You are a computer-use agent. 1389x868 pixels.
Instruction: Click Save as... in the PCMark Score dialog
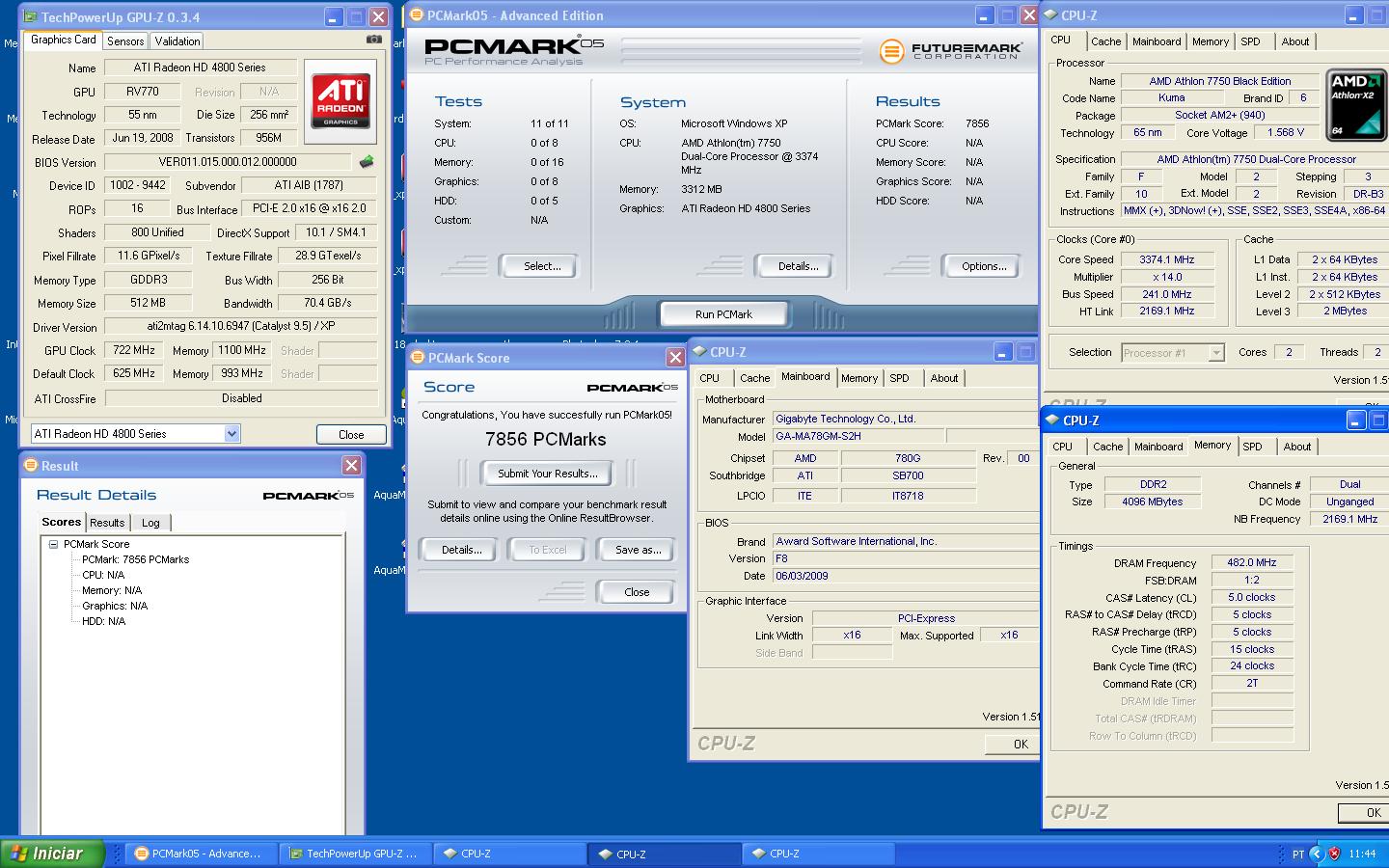638,550
